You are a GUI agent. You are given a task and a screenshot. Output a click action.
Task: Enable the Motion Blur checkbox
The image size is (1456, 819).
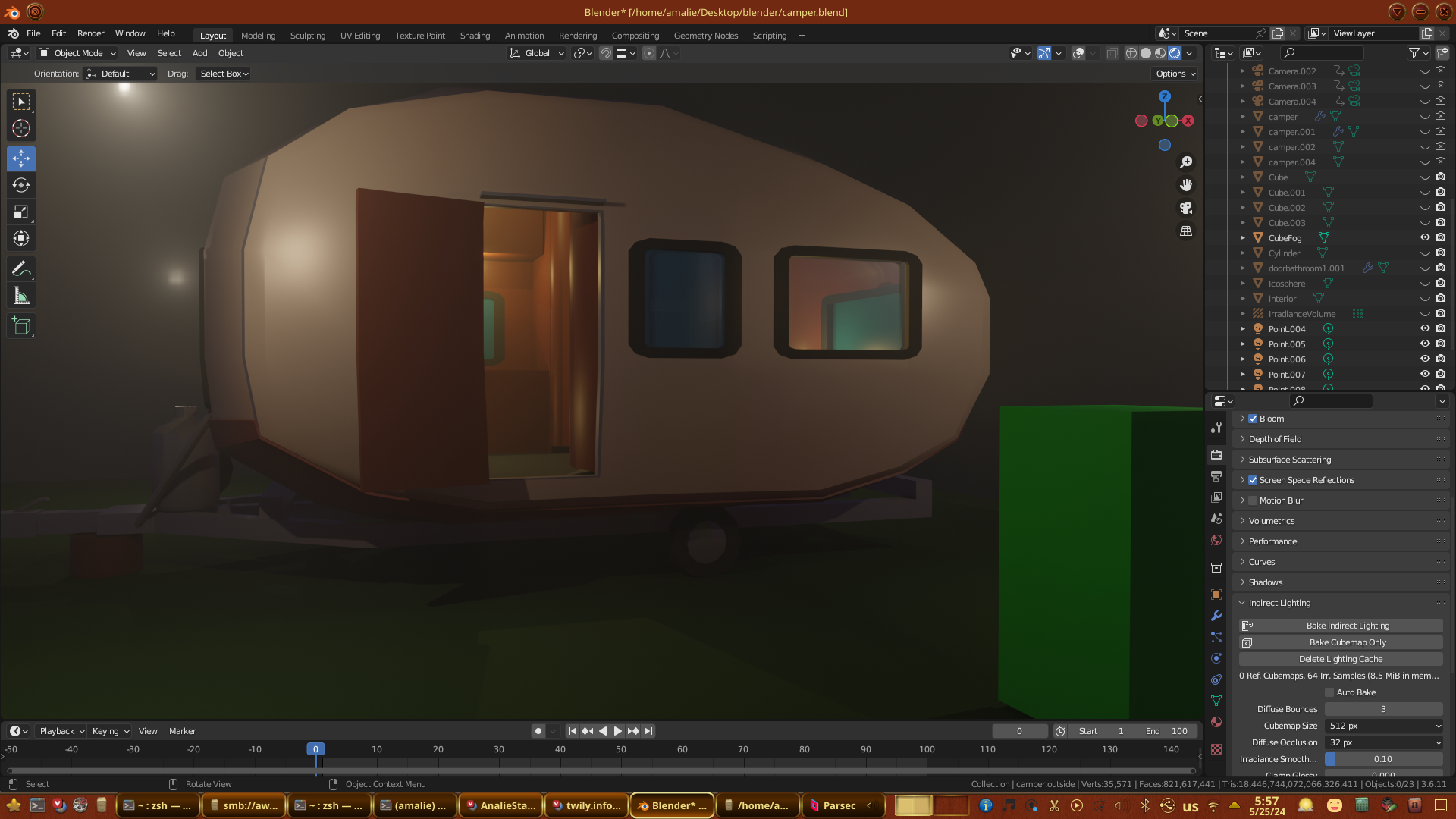(x=1253, y=500)
